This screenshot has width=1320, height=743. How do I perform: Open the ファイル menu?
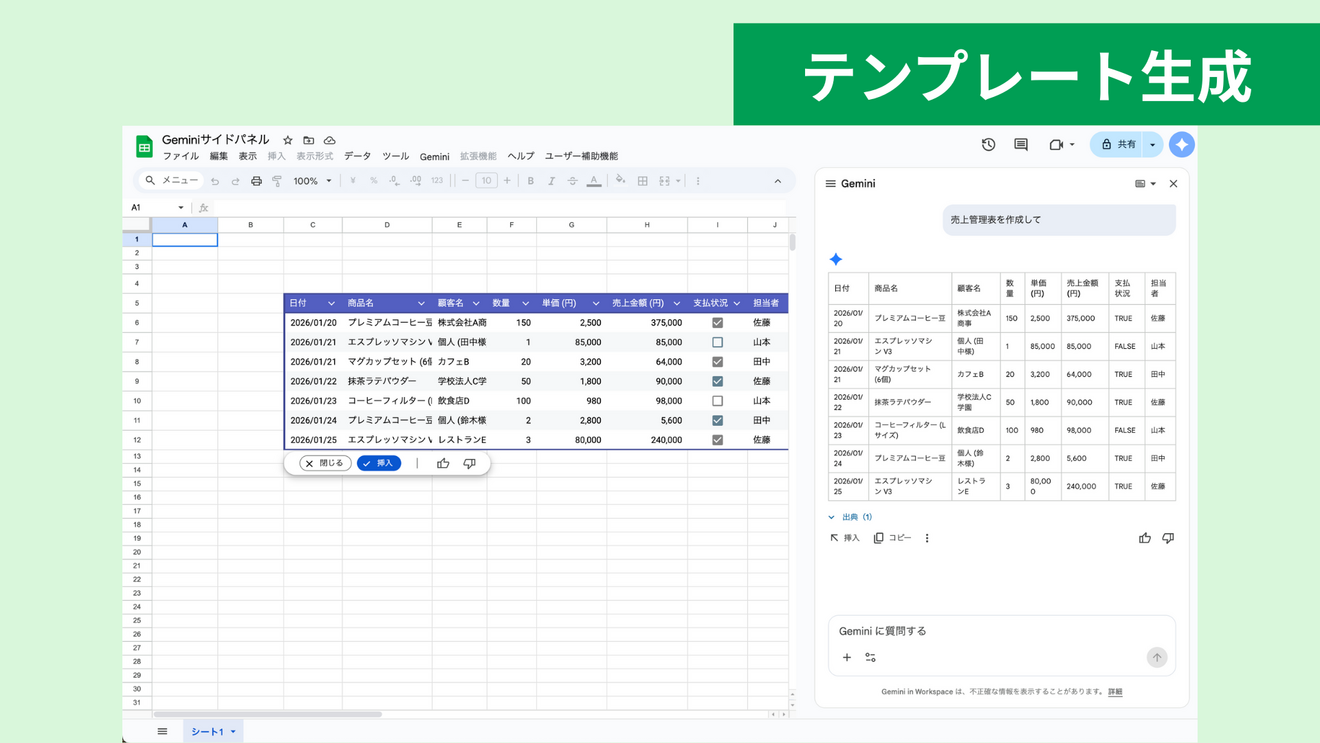coord(181,157)
